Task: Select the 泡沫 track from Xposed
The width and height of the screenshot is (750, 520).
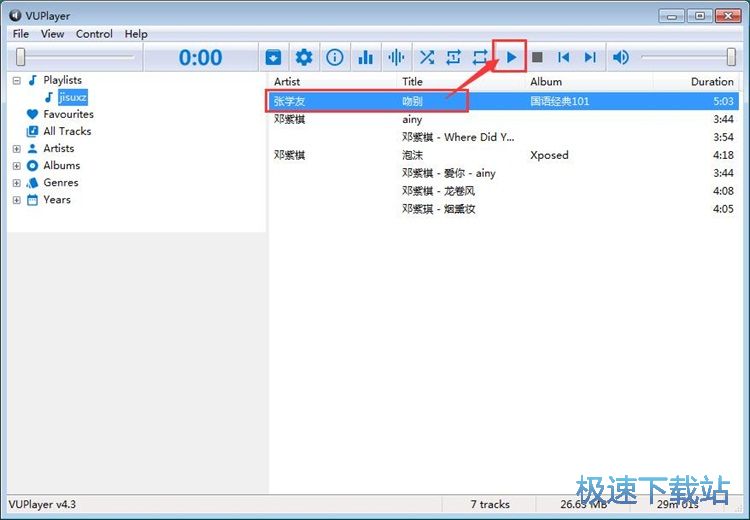Action: coord(504,155)
